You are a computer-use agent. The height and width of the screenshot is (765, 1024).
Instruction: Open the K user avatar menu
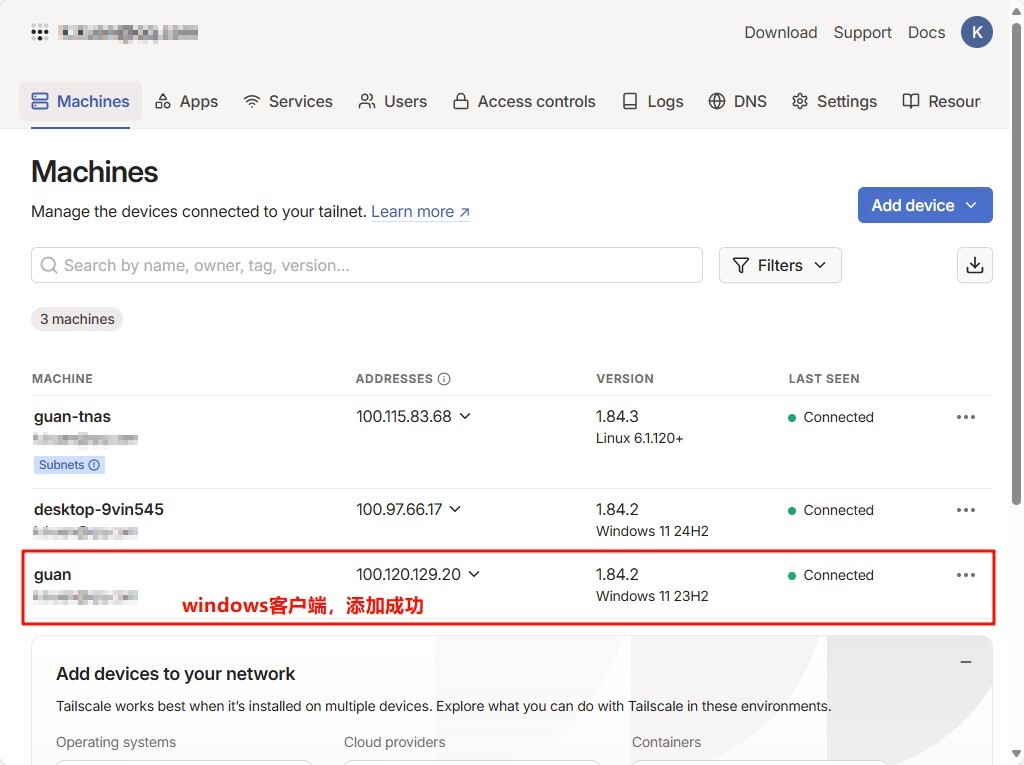(976, 33)
